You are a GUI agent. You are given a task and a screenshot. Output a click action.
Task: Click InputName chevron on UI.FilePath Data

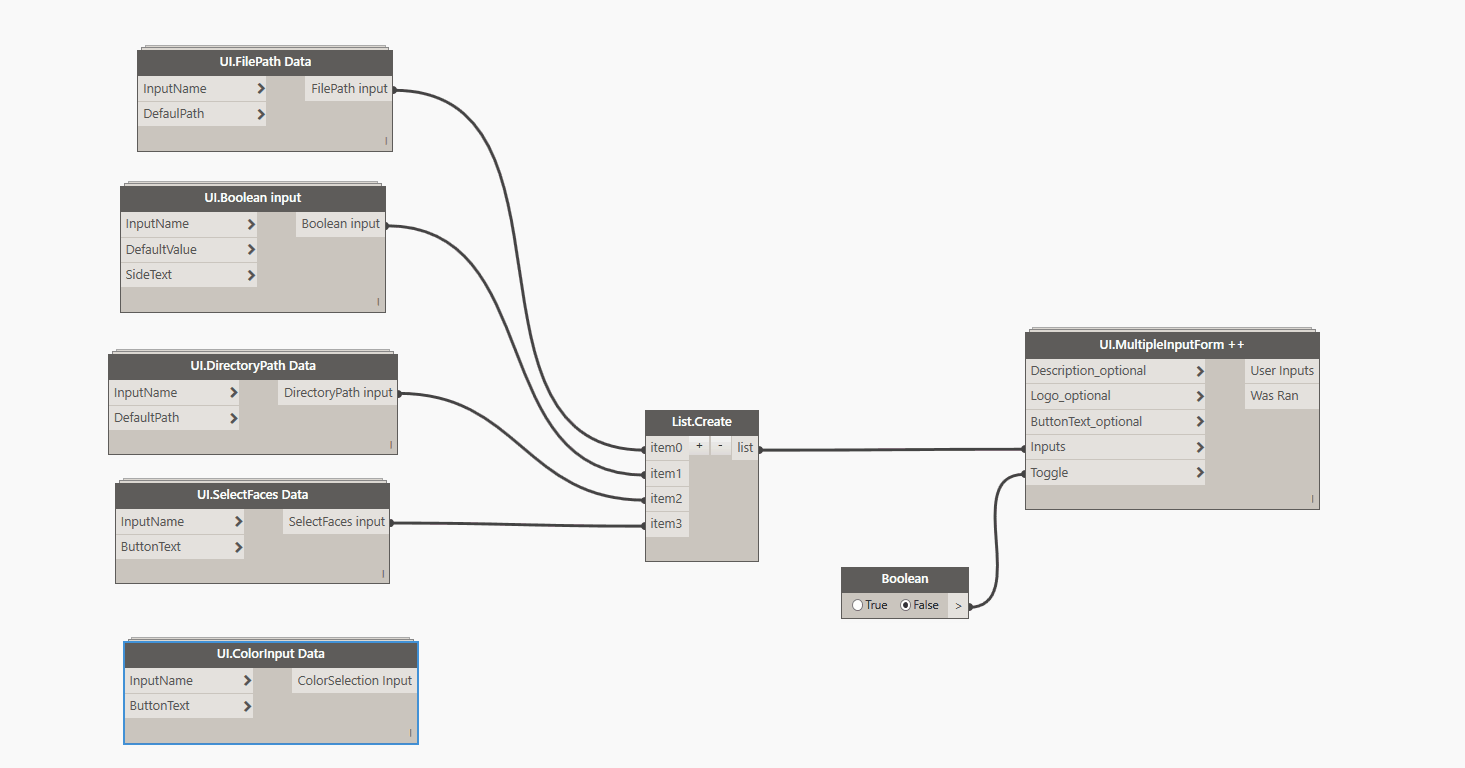point(260,89)
